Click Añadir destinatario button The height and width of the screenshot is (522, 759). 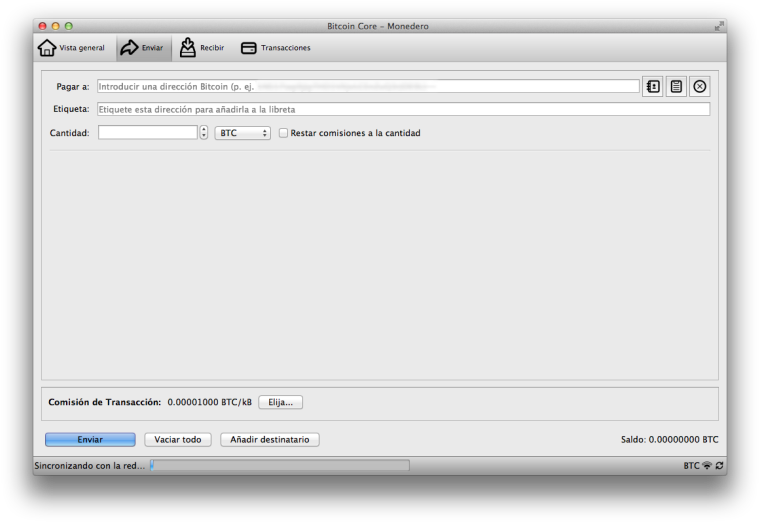pos(269,439)
